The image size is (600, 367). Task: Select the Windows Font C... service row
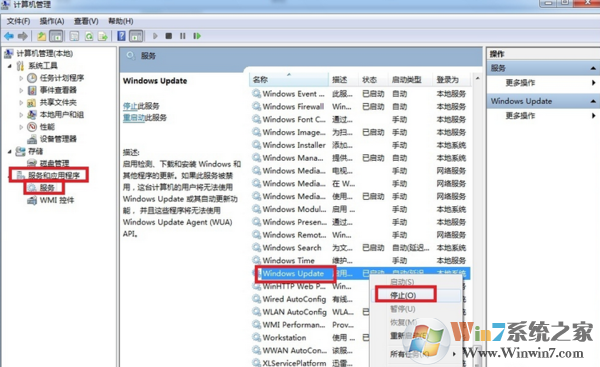tap(360, 119)
